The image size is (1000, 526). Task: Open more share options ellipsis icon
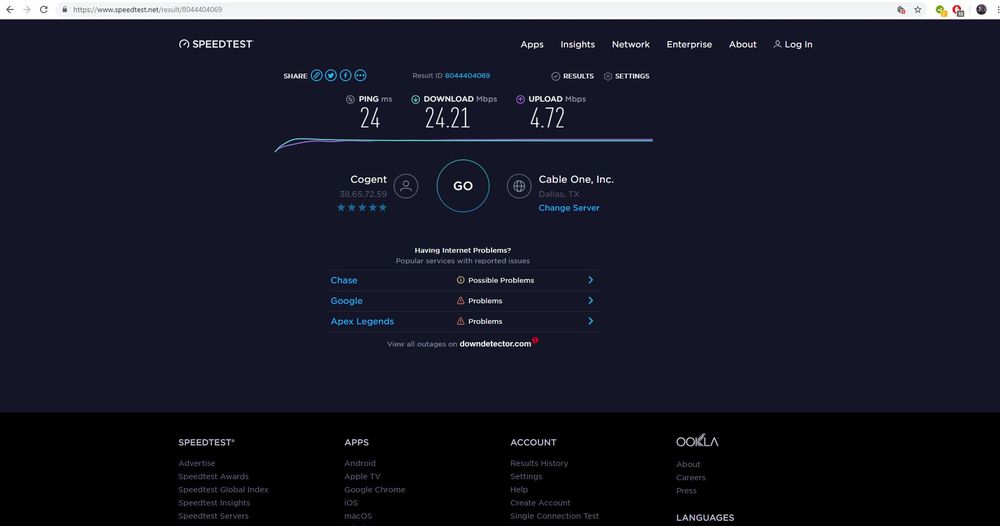[360, 75]
